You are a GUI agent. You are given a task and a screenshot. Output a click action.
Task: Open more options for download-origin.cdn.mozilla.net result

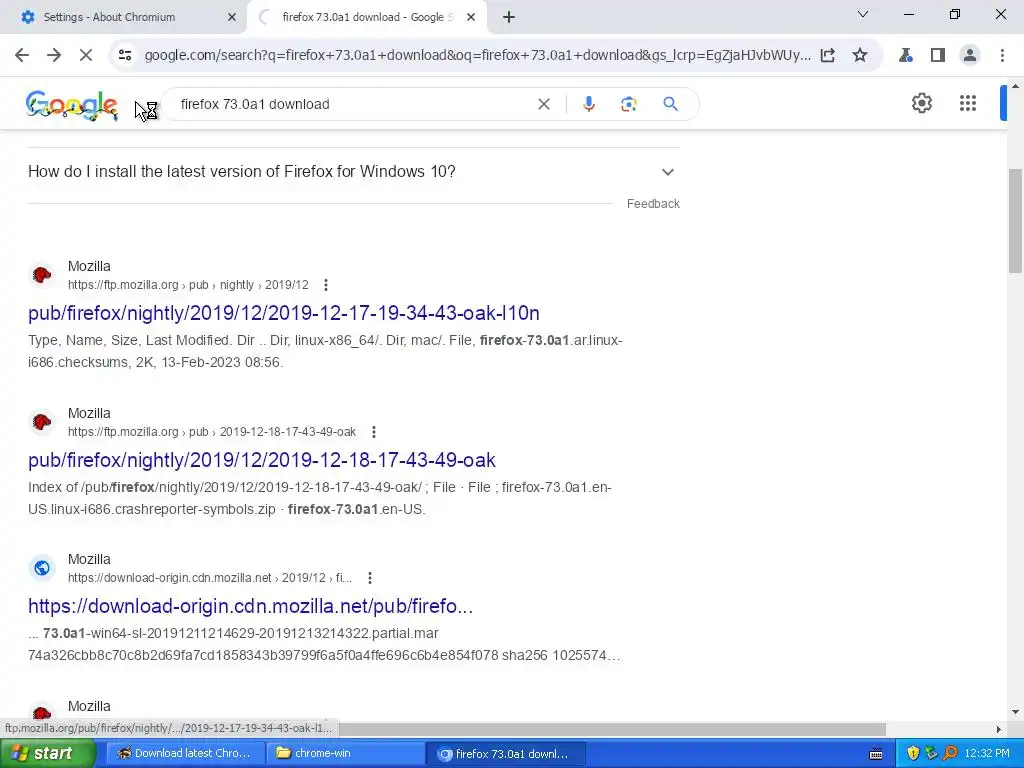[x=370, y=578]
